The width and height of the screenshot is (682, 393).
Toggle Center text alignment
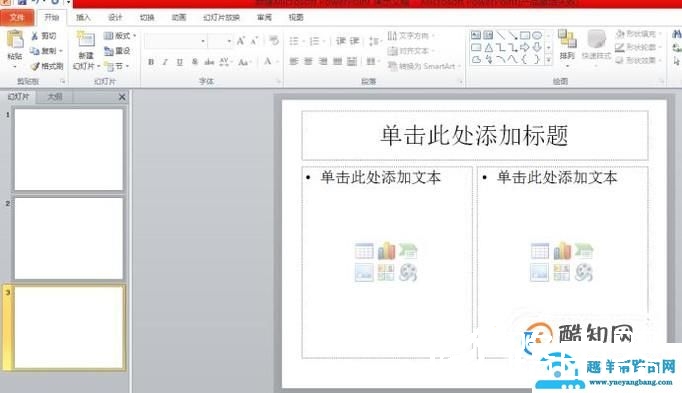(308, 62)
